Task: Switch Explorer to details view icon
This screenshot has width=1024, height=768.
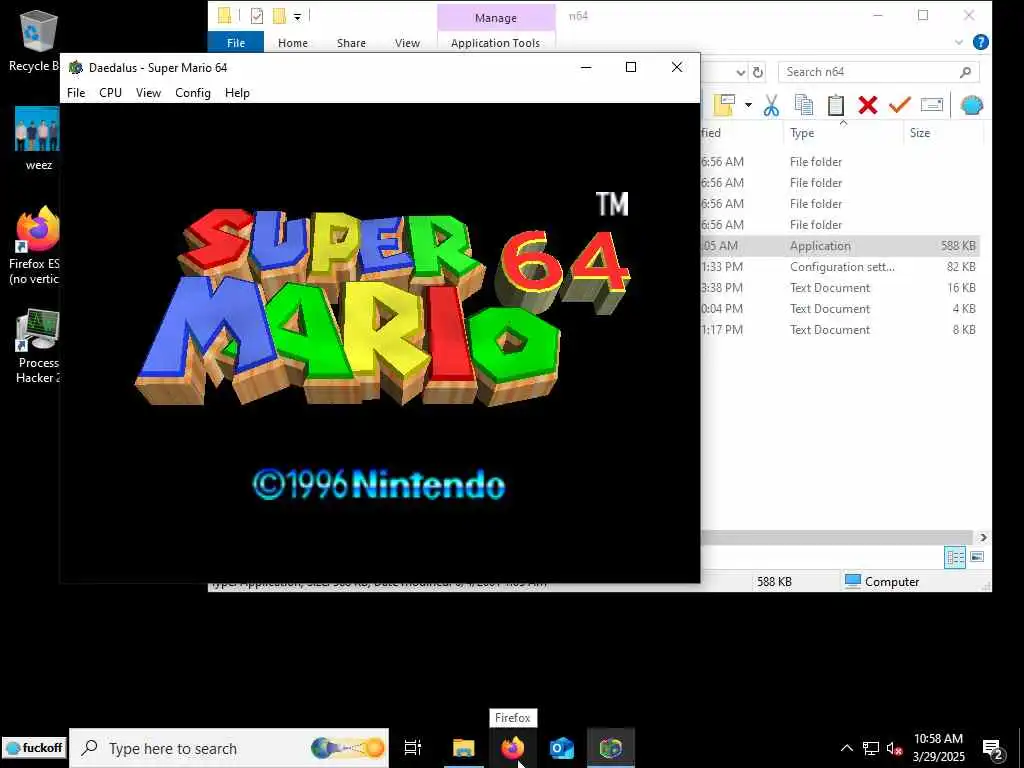Action: click(955, 557)
